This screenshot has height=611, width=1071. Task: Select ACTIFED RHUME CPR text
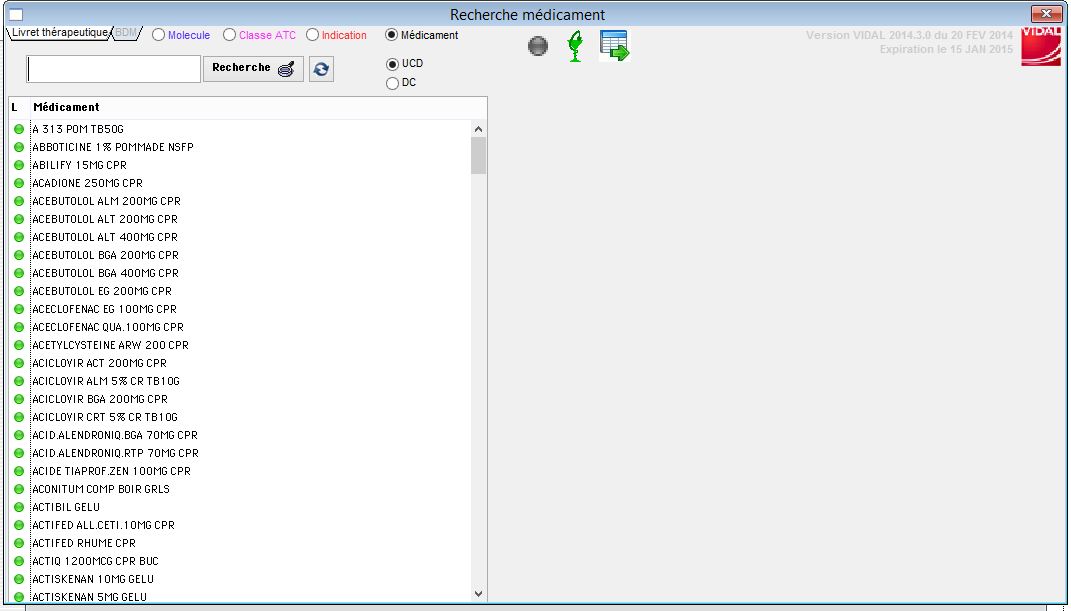tap(84, 543)
